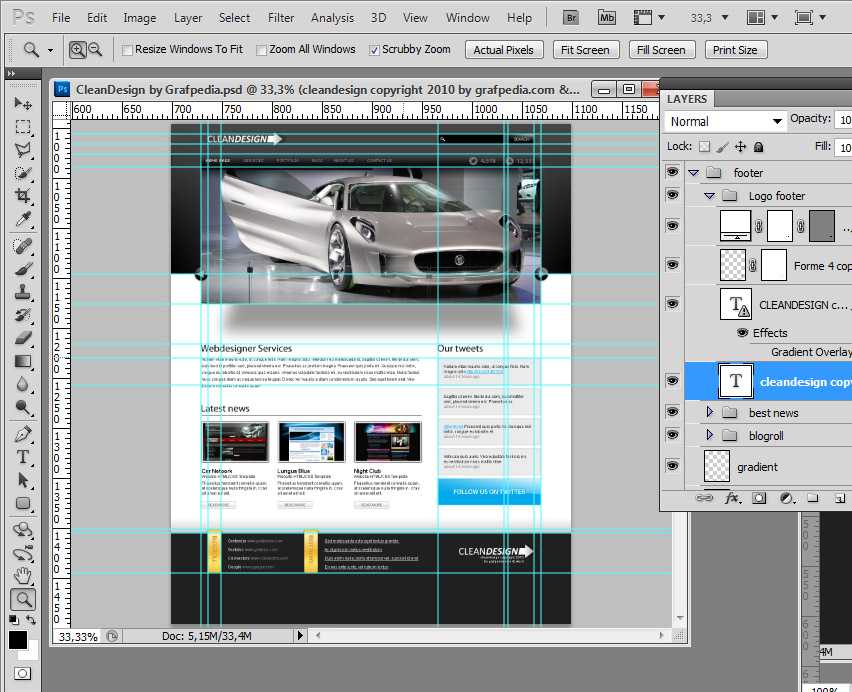Open the Layer menu
Viewport: 852px width, 692px height.
tap(188, 18)
